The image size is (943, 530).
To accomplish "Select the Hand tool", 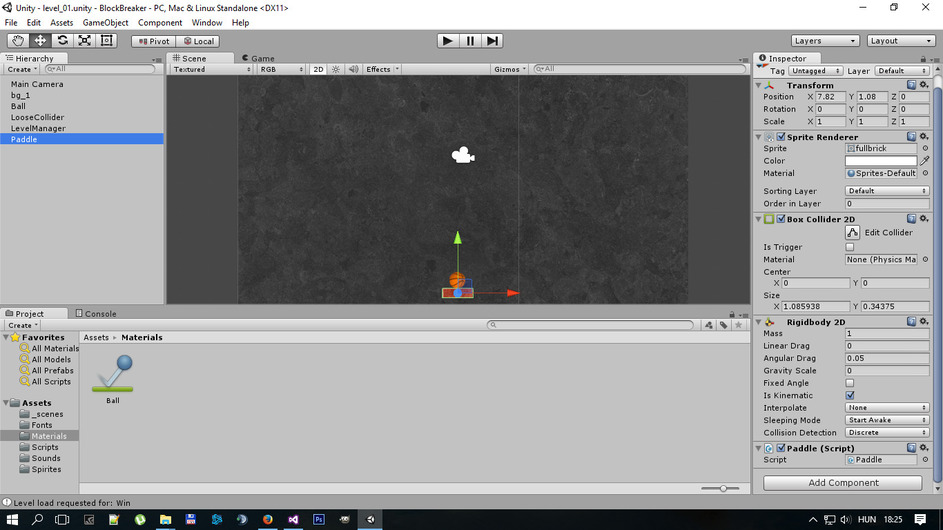I will coord(18,41).
